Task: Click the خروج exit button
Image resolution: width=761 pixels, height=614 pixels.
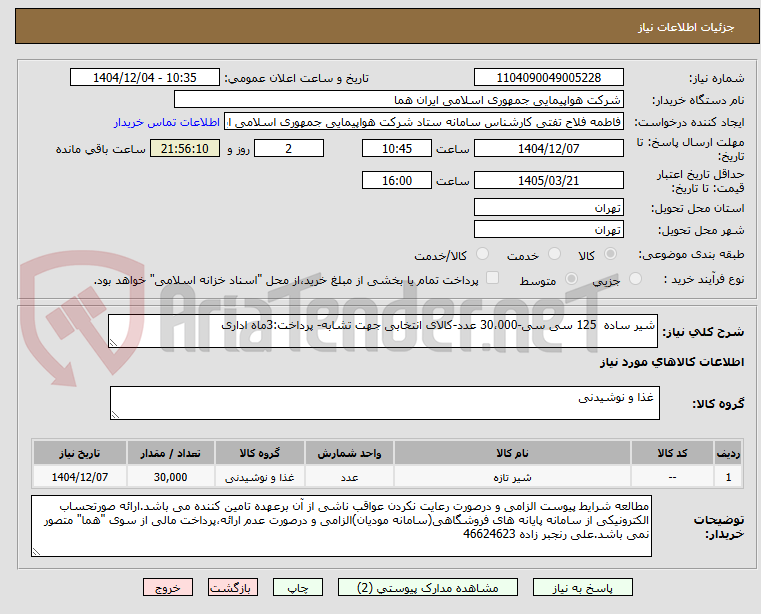Action: [x=167, y=587]
